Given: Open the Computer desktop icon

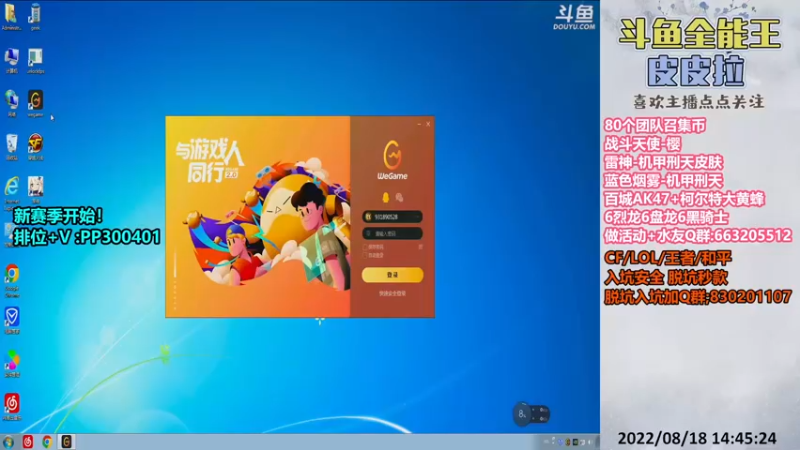Looking at the screenshot, I should (x=11, y=61).
